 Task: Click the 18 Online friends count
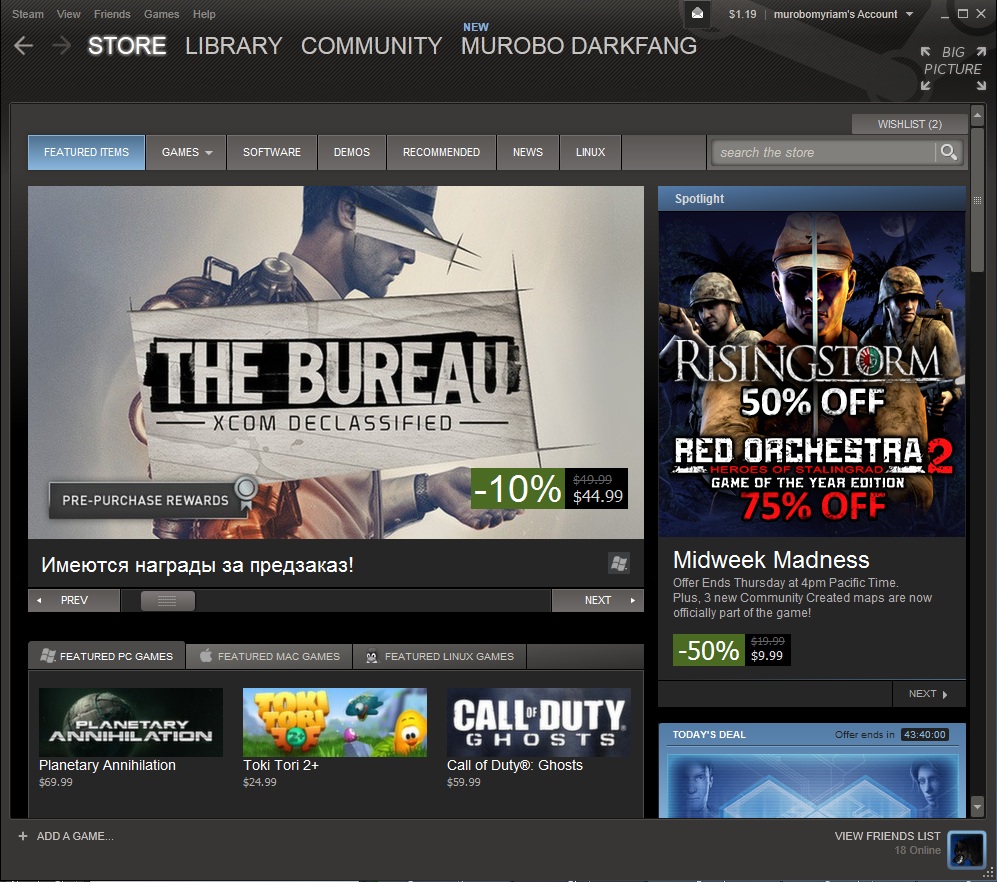[918, 850]
